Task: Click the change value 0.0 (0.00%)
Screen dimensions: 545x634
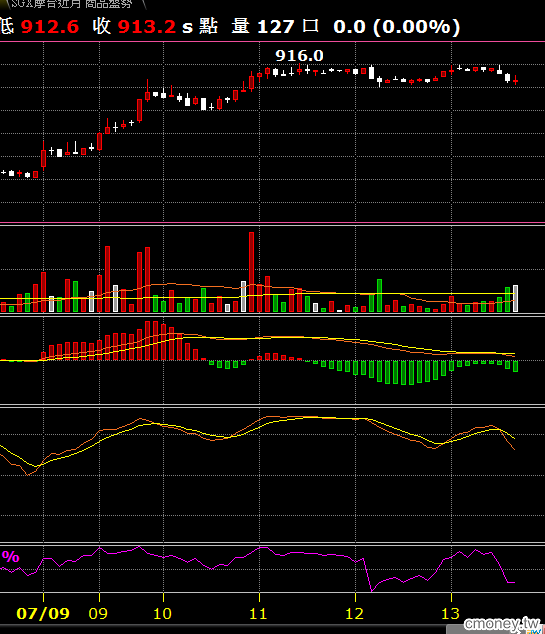Action: click(x=397, y=27)
